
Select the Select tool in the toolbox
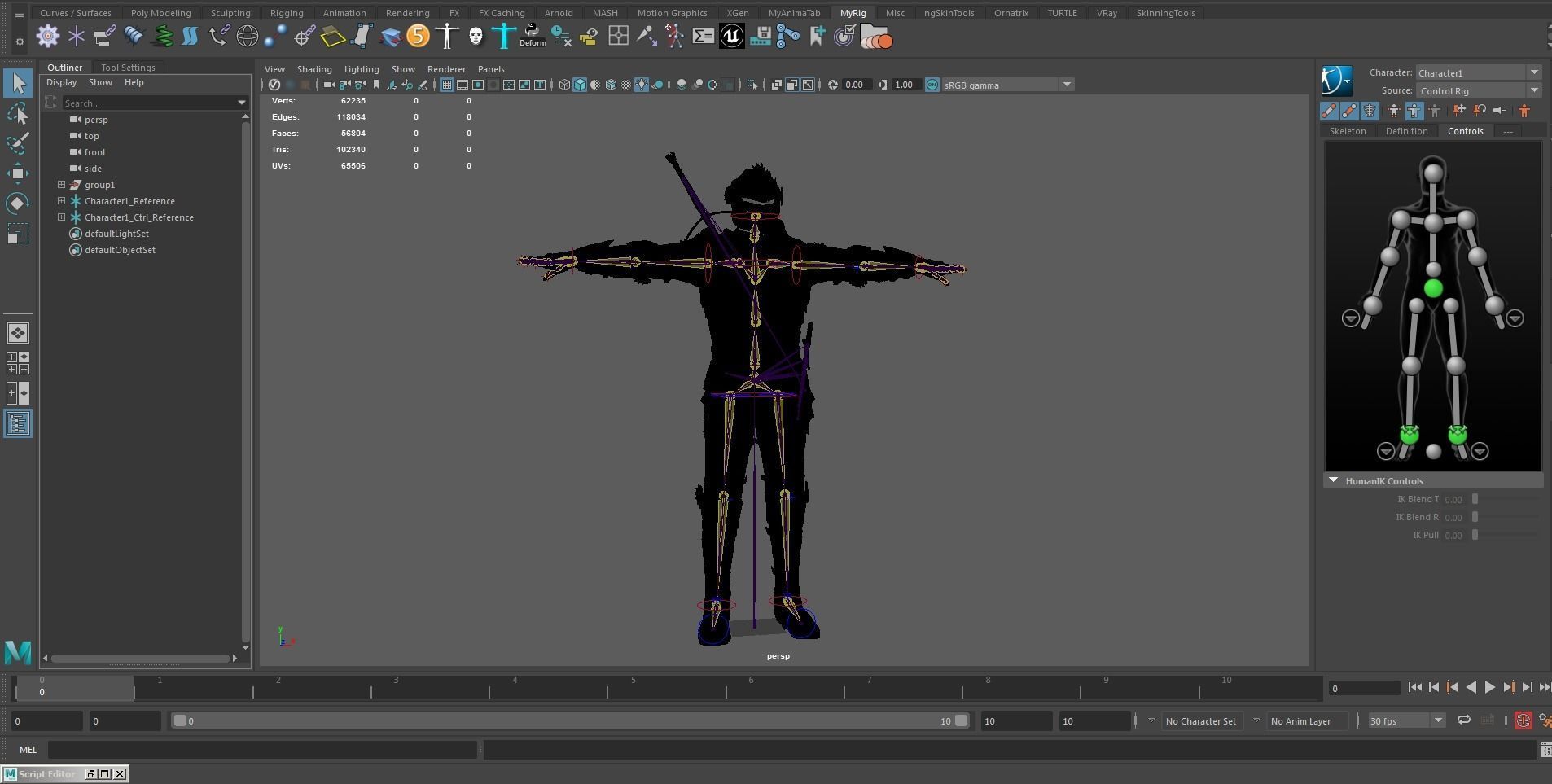[18, 83]
